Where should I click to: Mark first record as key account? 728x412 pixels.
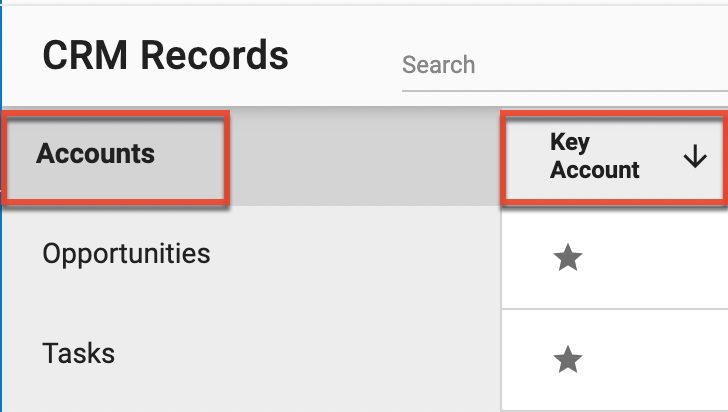point(567,259)
